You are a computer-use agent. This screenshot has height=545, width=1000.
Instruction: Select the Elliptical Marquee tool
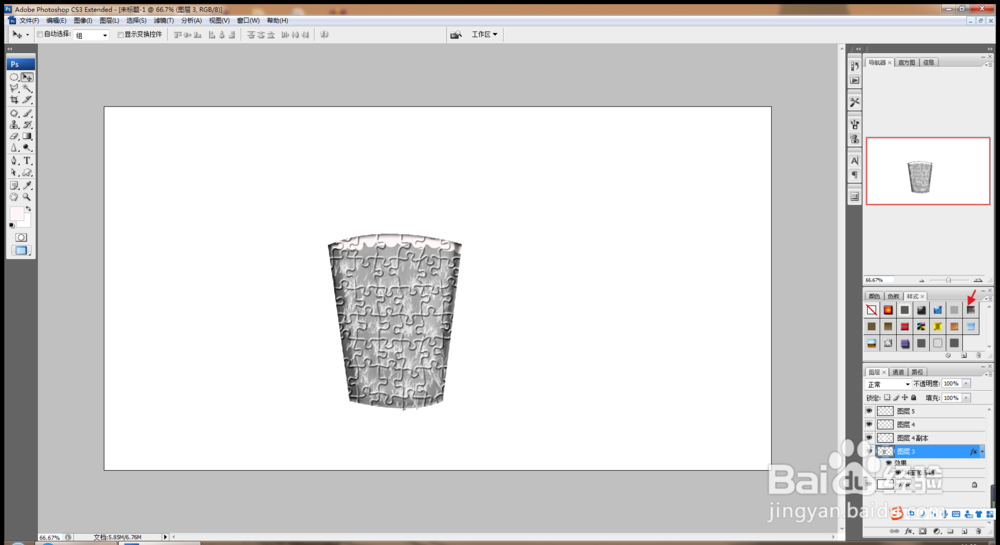pyautogui.click(x=14, y=77)
